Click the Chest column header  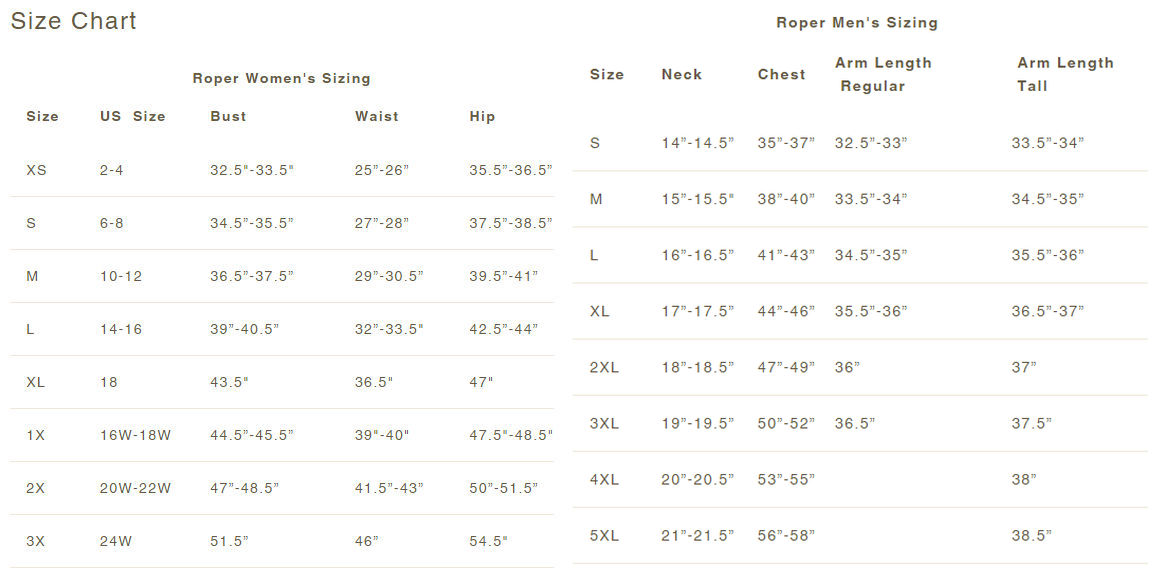coord(781,74)
